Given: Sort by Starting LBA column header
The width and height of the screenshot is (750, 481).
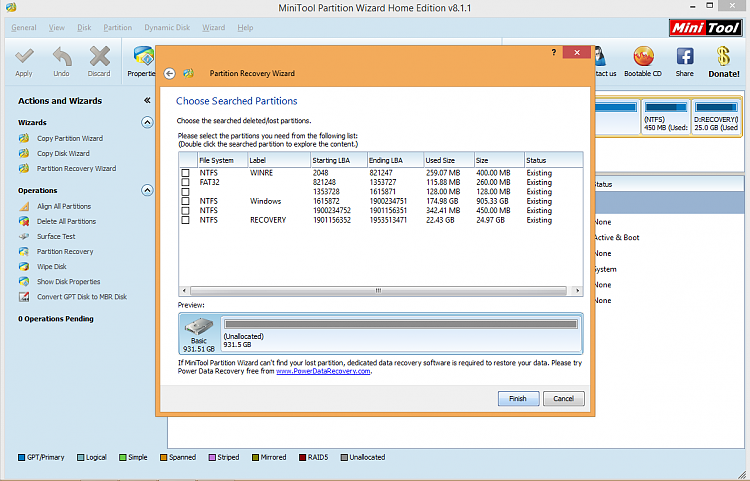Looking at the screenshot, I should tap(338, 160).
